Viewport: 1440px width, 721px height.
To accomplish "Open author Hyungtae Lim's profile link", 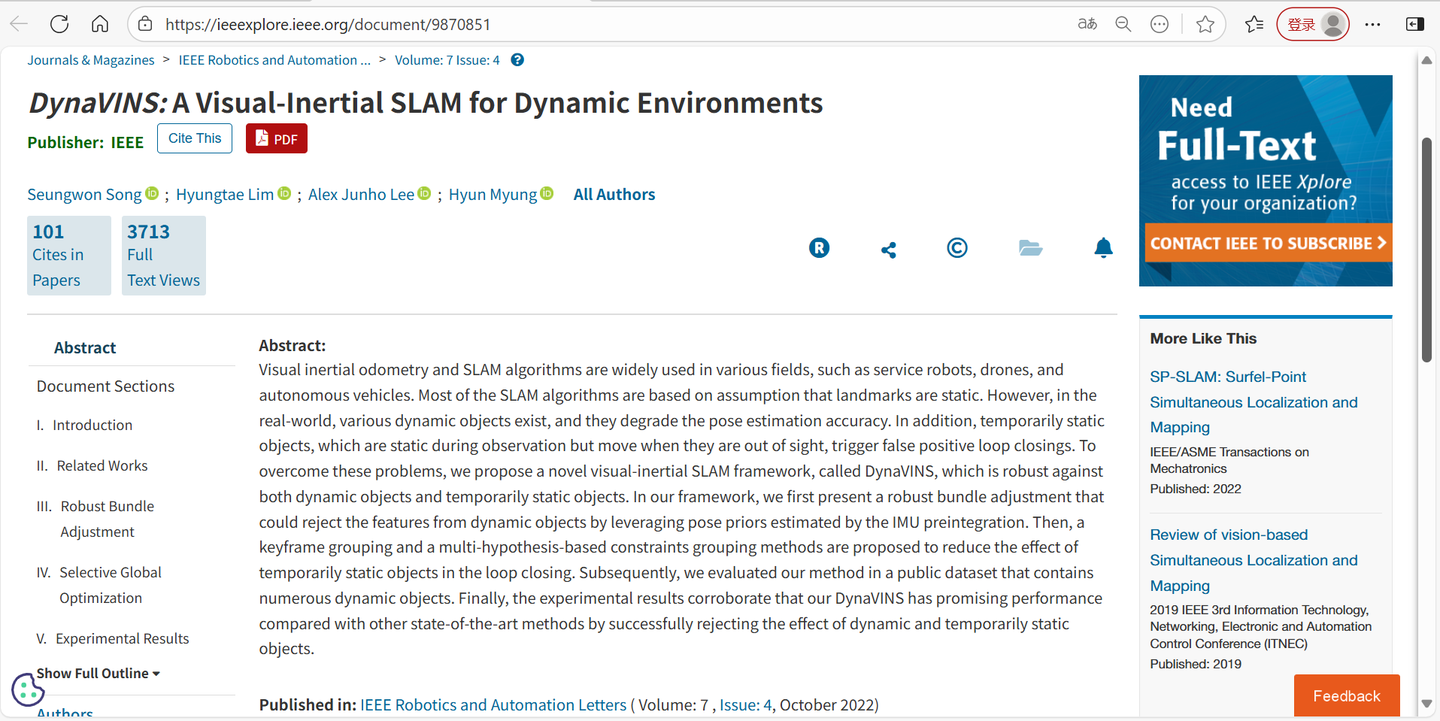I will coord(225,194).
